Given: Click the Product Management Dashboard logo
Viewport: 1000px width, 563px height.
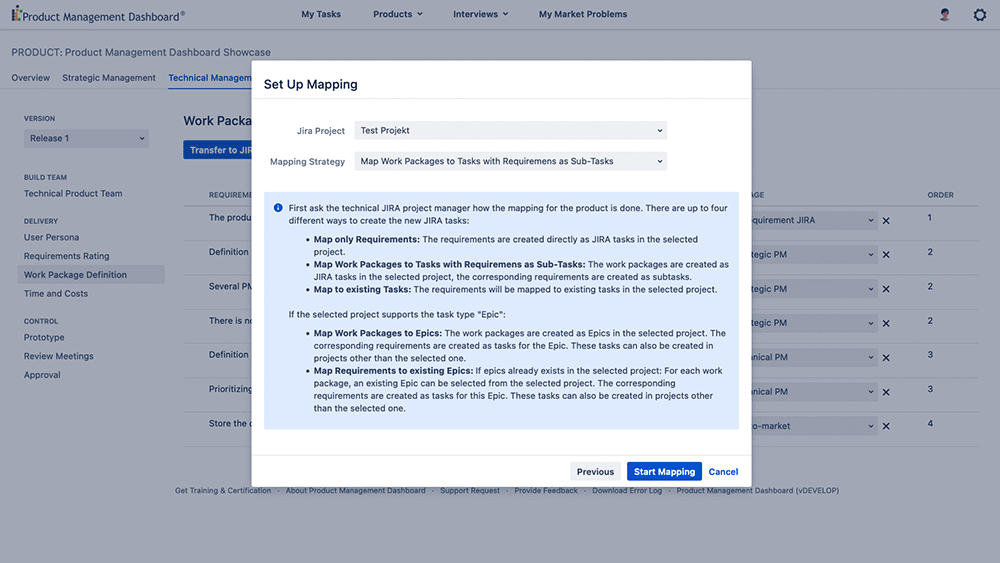Looking at the screenshot, I should tap(98, 15).
